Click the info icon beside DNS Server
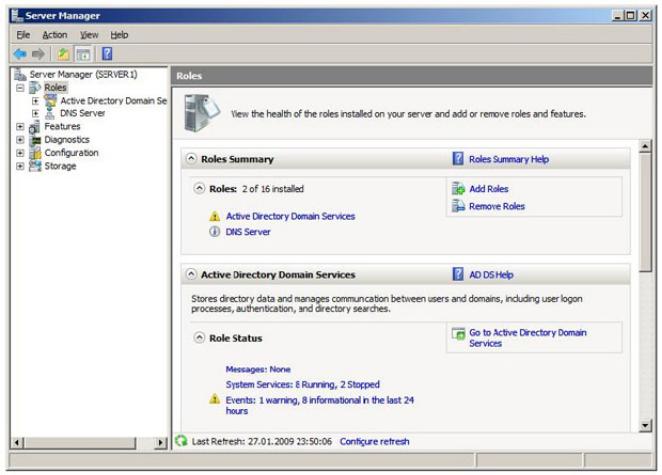 pyautogui.click(x=214, y=231)
